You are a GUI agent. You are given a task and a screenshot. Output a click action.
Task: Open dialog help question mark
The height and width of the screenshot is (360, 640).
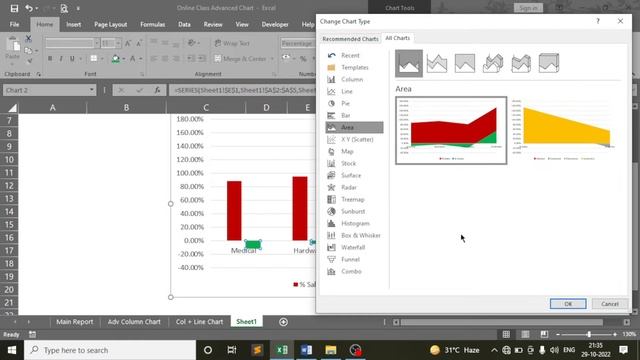click(598, 21)
